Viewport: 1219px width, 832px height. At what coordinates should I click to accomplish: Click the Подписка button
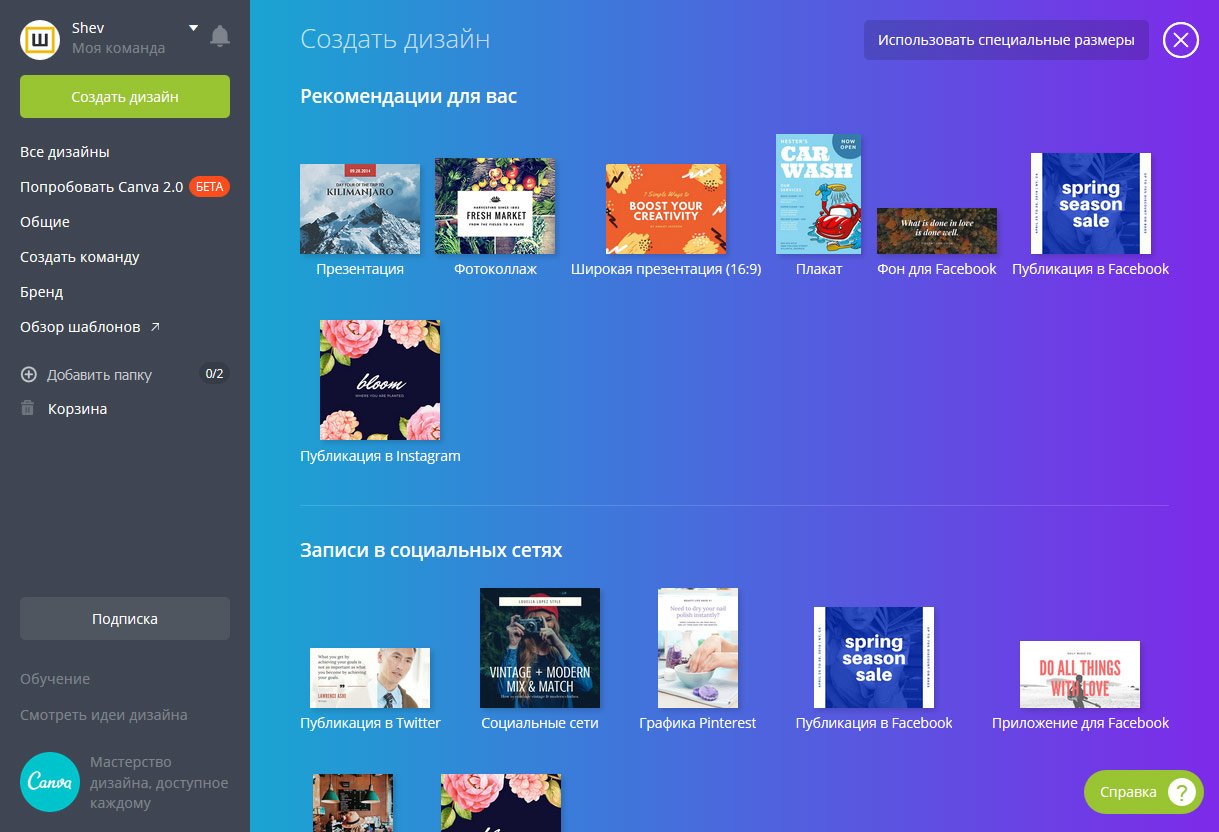(x=125, y=619)
